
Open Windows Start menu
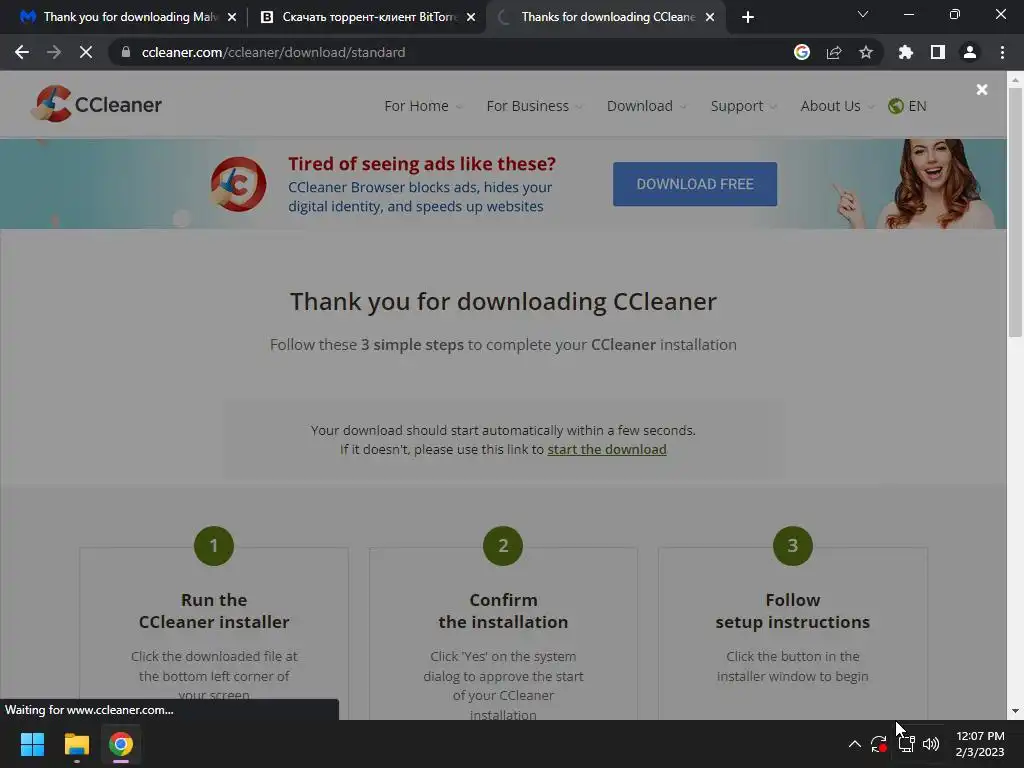pyautogui.click(x=32, y=744)
